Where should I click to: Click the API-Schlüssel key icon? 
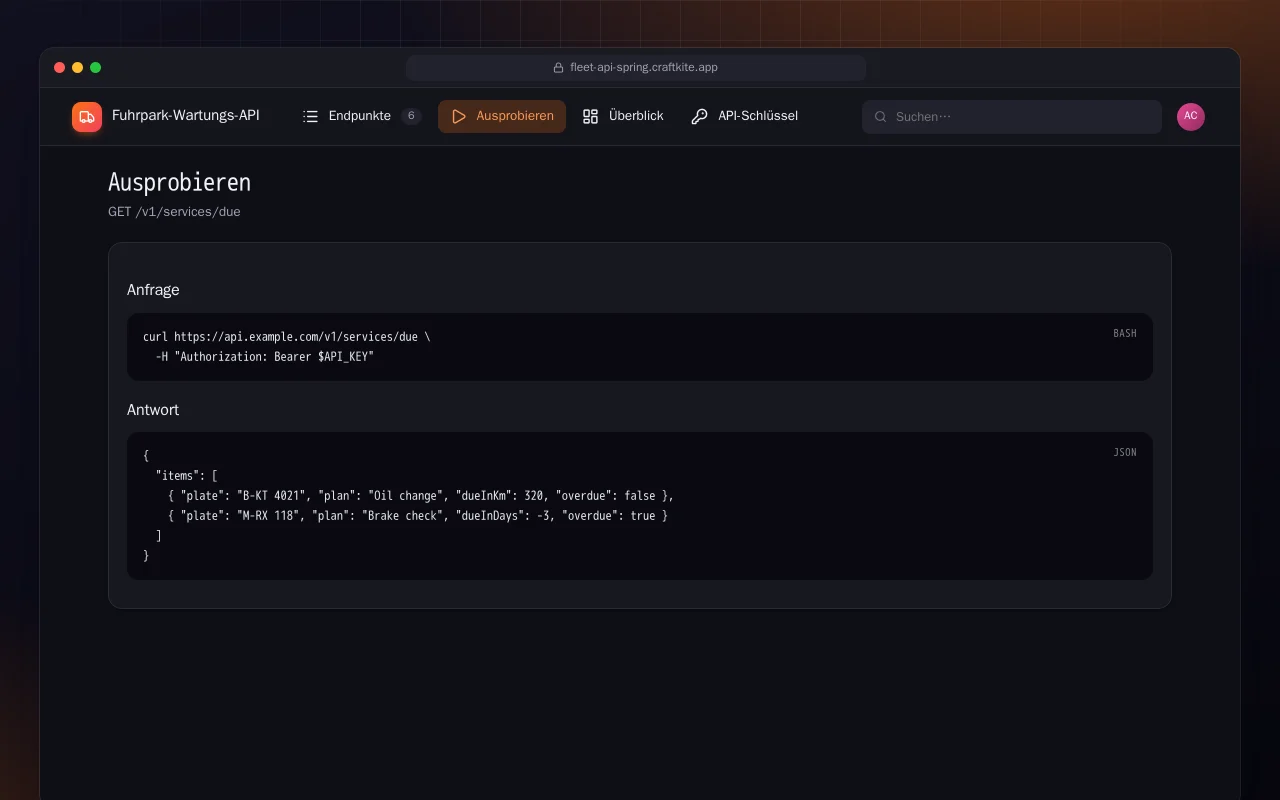[x=700, y=116]
